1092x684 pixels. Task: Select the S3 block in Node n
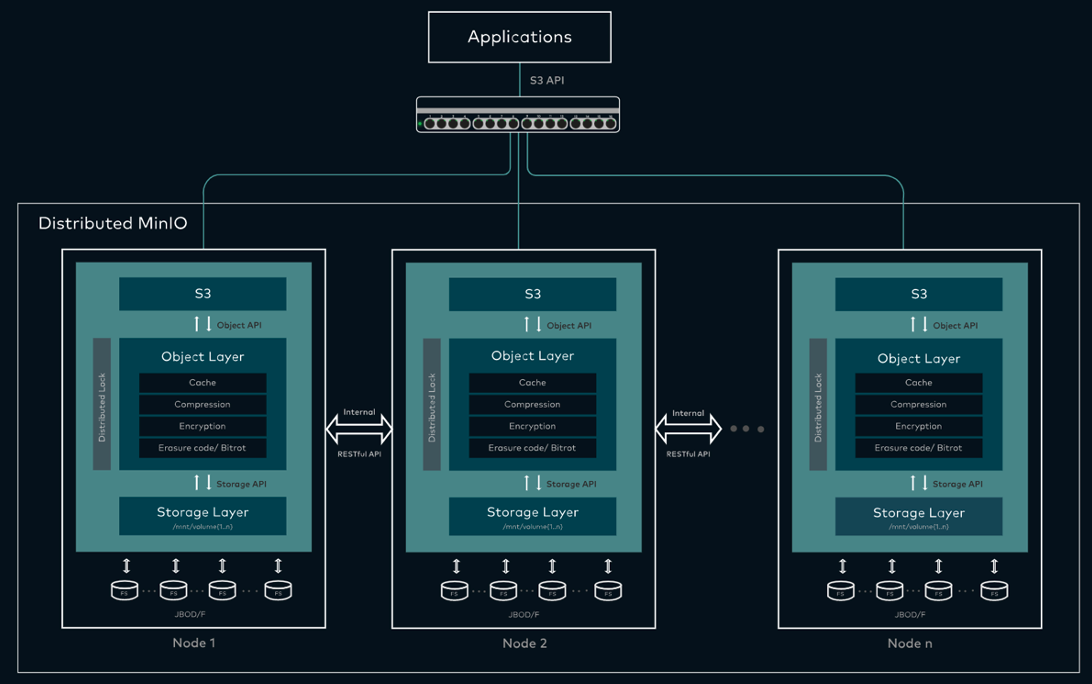919,294
